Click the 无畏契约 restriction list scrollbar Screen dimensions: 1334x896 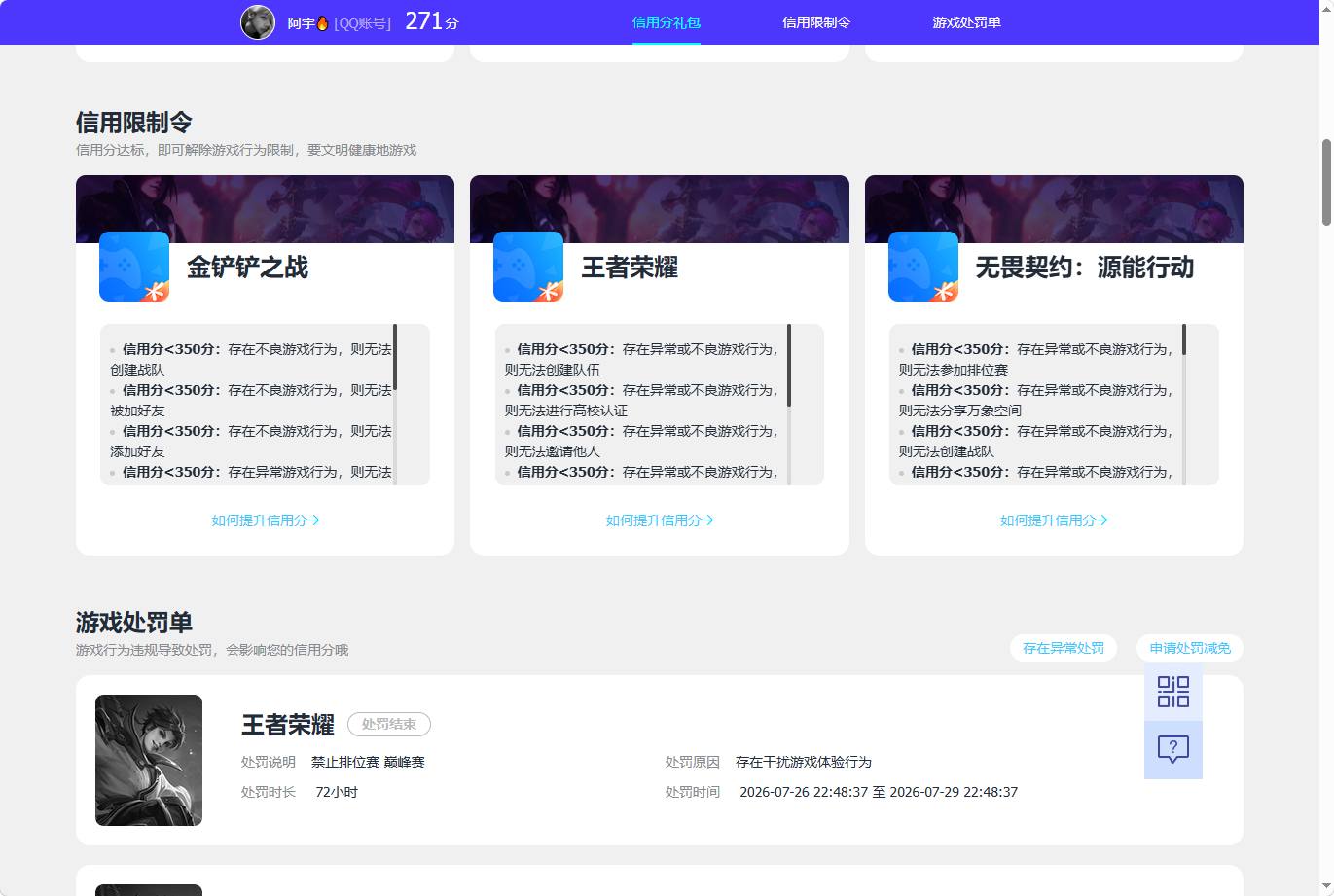1184,340
